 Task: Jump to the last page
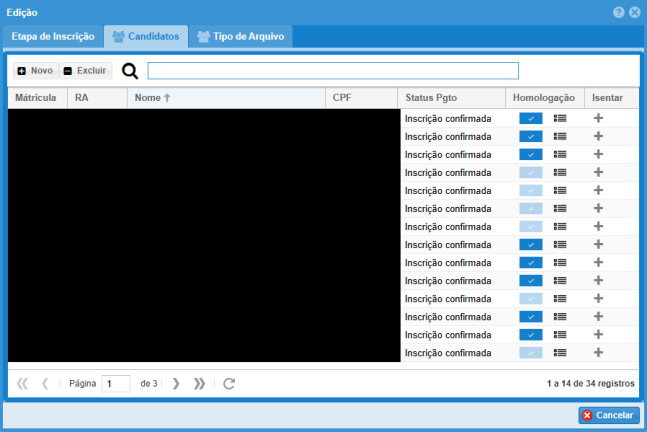pyautogui.click(x=199, y=383)
